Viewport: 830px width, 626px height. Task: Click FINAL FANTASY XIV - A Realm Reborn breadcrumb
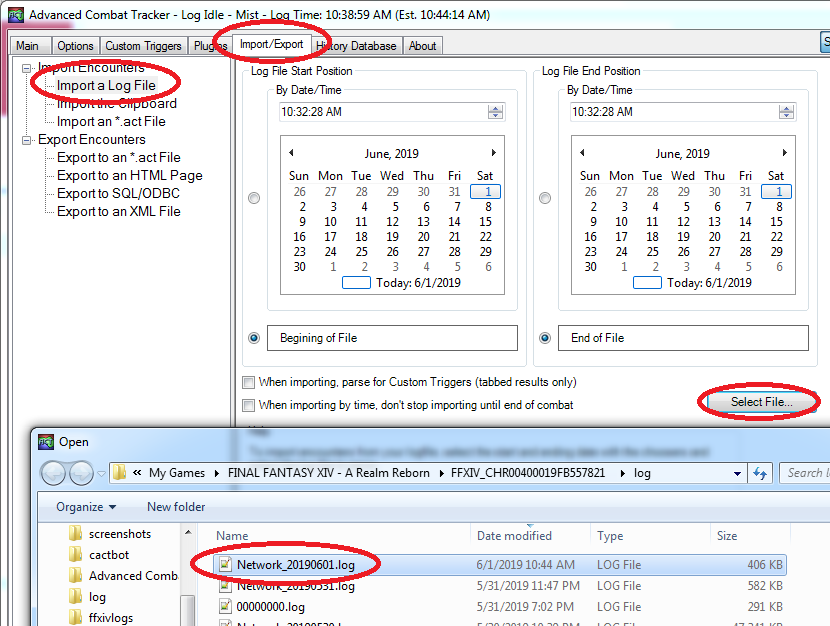point(329,473)
